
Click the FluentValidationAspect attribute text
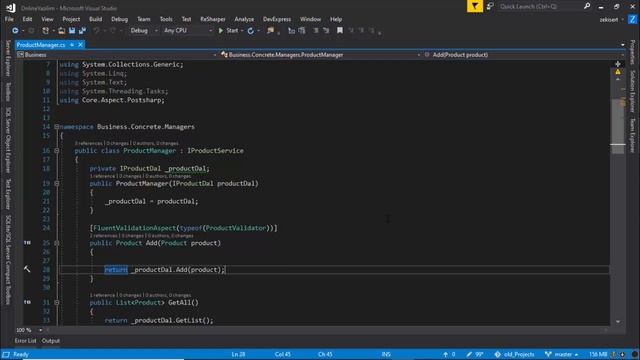tap(135, 228)
